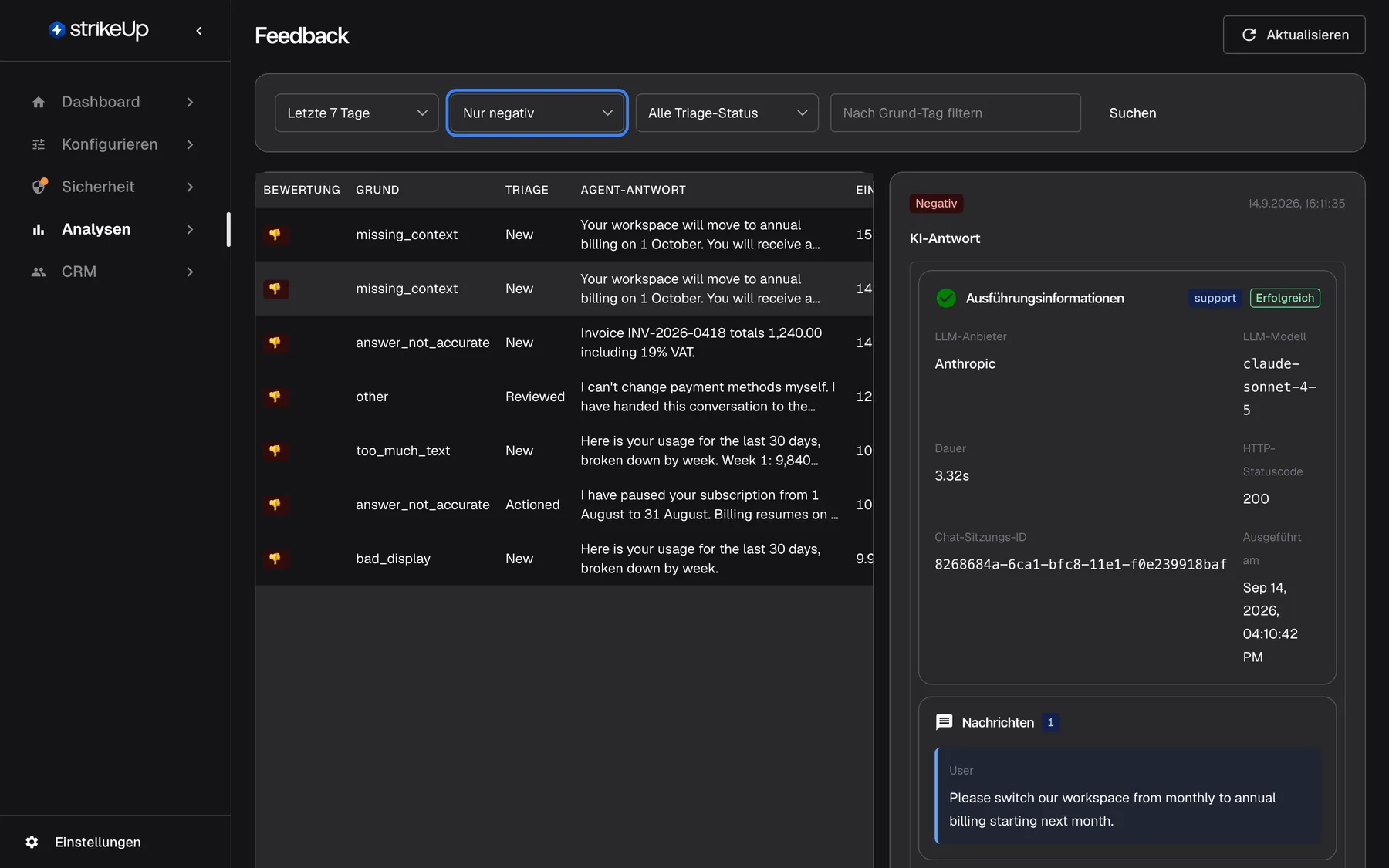1389x868 pixels.
Task: Click the TRIAGE column header
Action: (526, 190)
